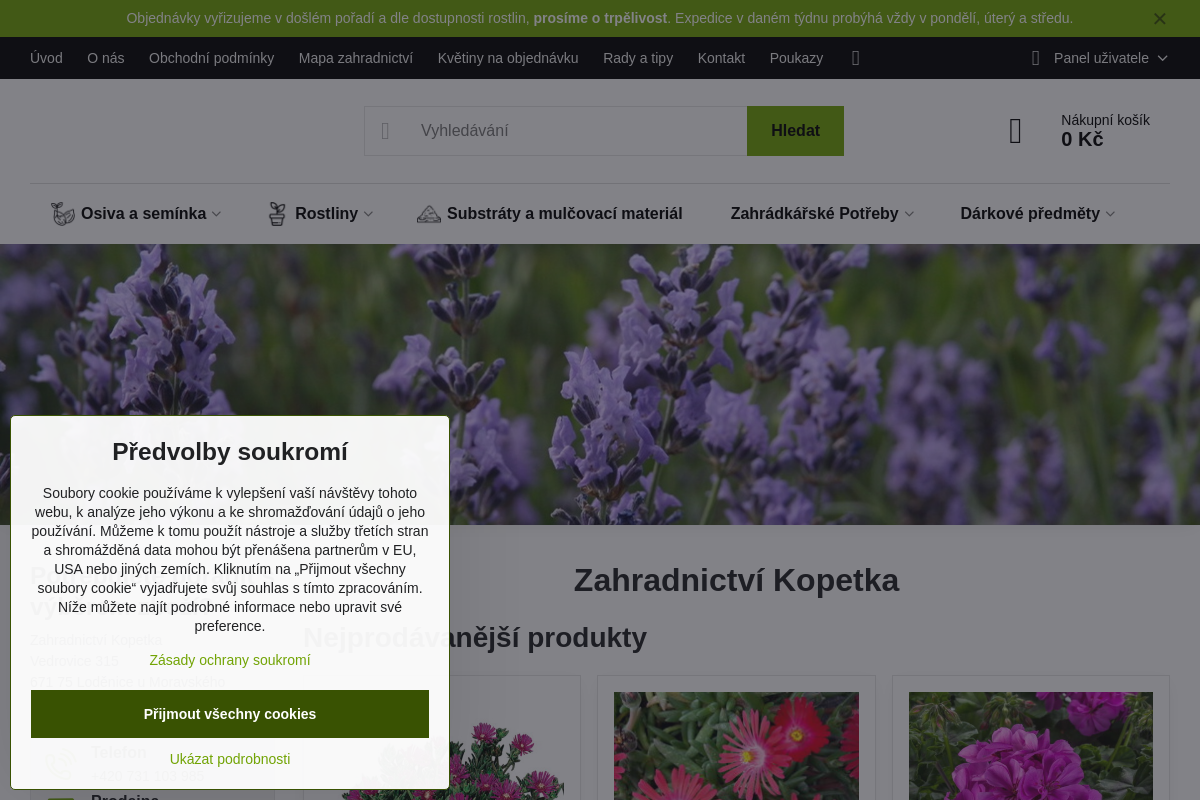The width and height of the screenshot is (1200, 800).
Task: Accept all cookies with Přijmout všechny cookies
Action: [x=230, y=714]
